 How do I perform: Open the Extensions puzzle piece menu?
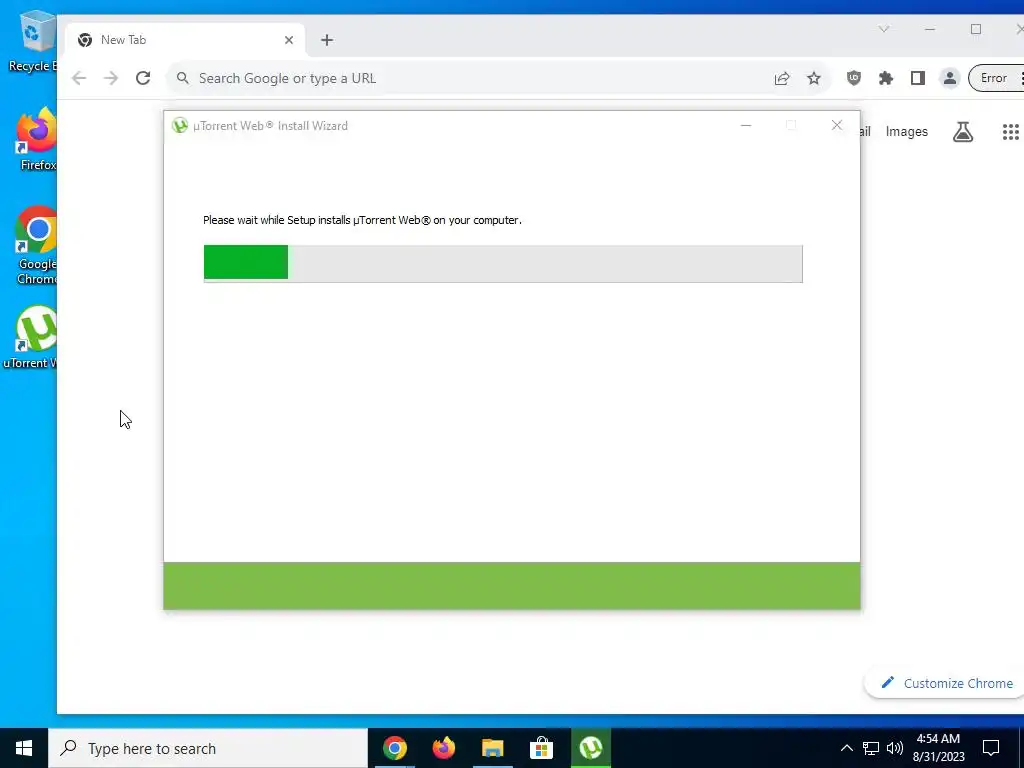coord(886,78)
